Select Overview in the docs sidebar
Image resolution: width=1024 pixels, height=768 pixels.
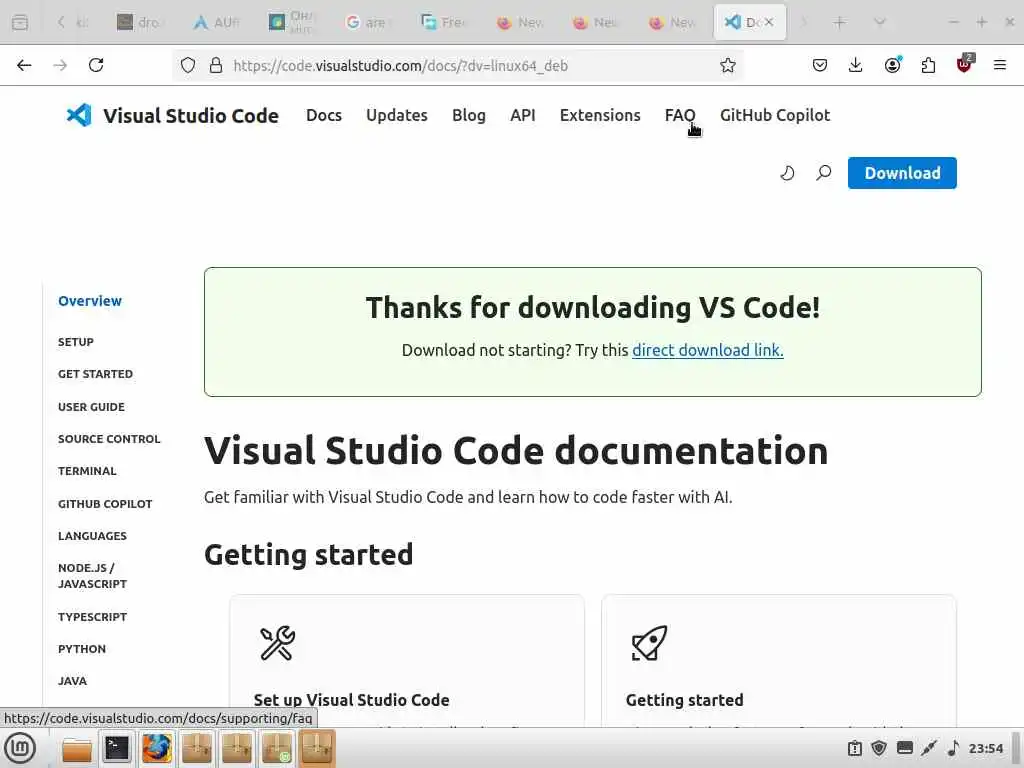(x=89, y=301)
